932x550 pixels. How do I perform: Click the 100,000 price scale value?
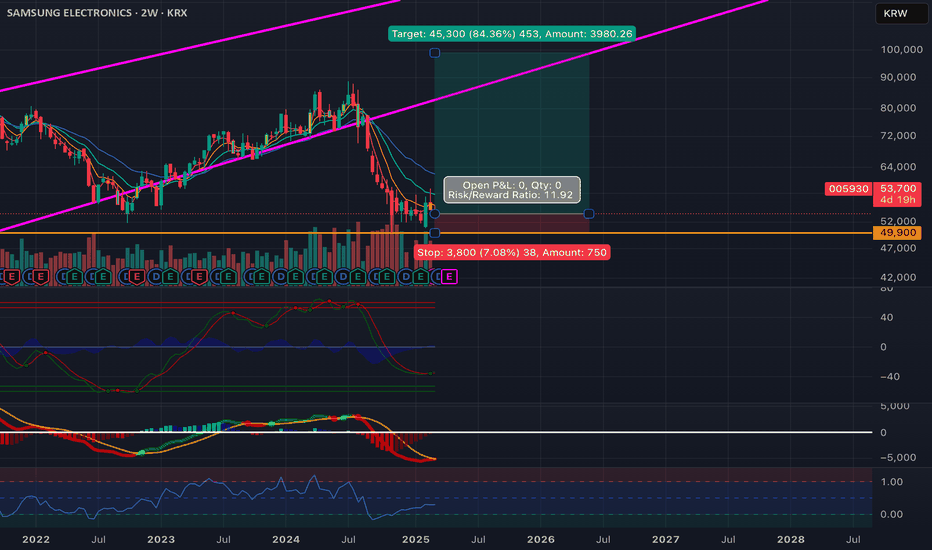point(901,50)
